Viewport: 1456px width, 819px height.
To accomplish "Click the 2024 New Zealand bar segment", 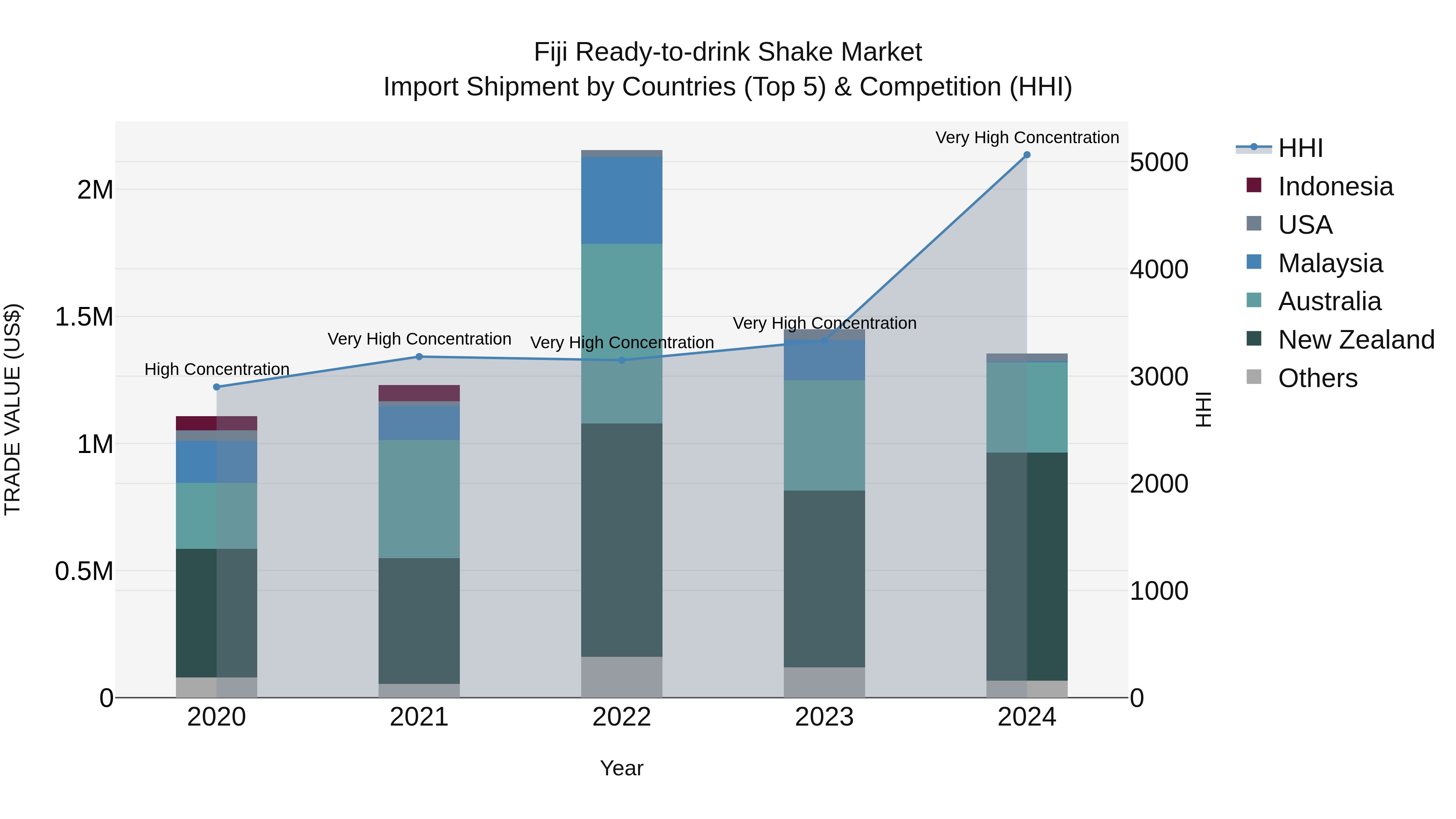I will coord(1027,567).
